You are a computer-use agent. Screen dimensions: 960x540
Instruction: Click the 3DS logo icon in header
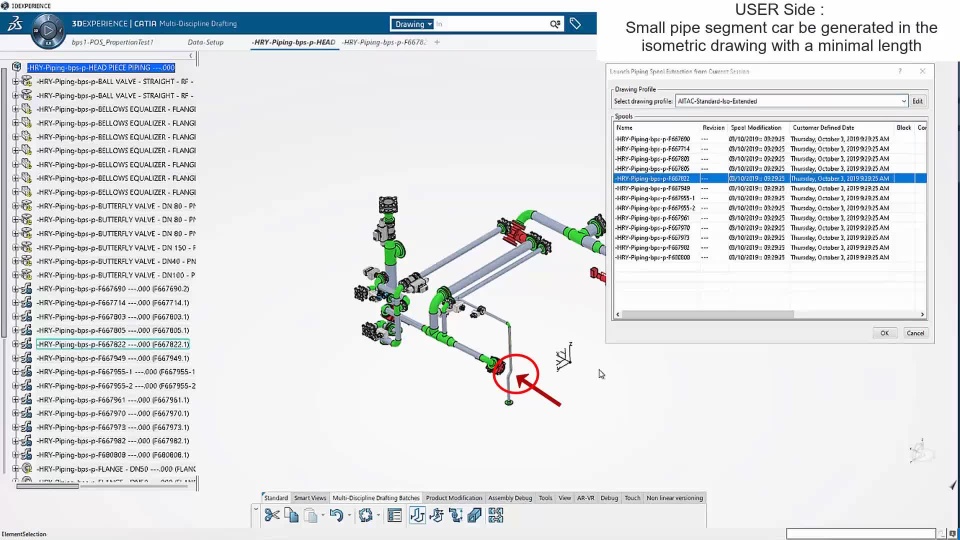click(x=15, y=24)
